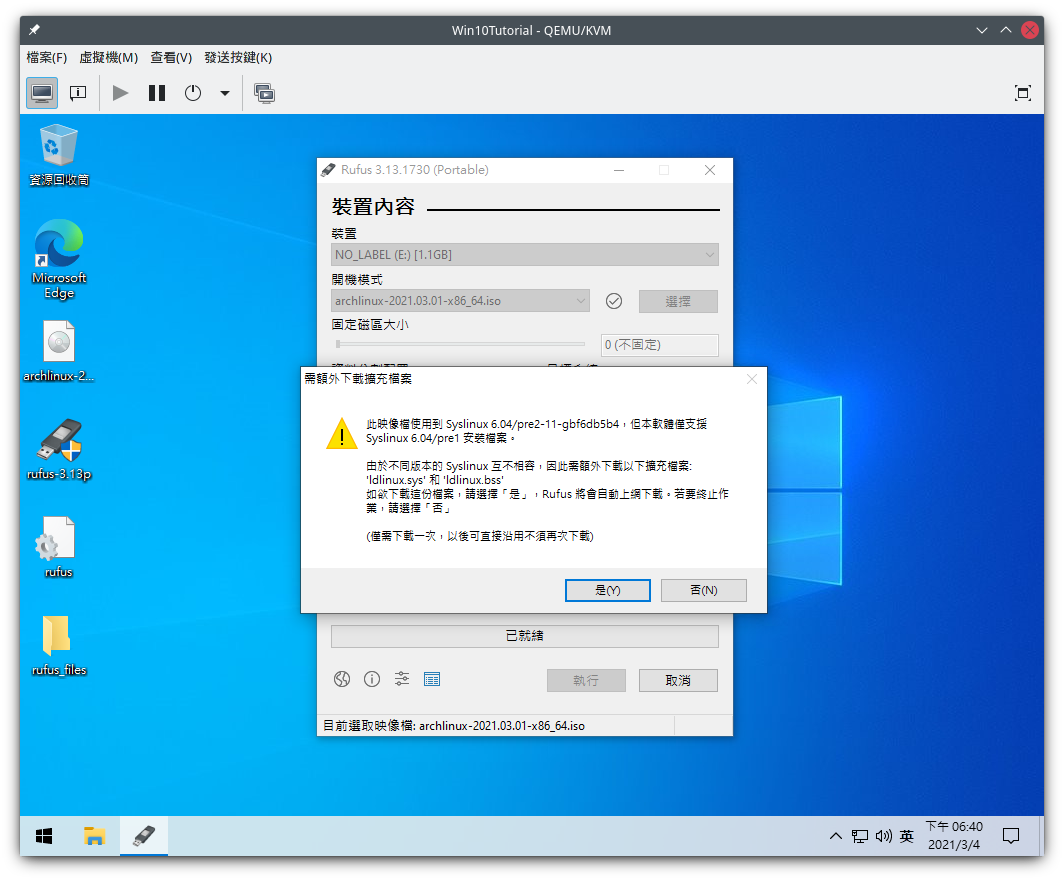
Task: Open the taskbar clock and date
Action: click(x=954, y=836)
